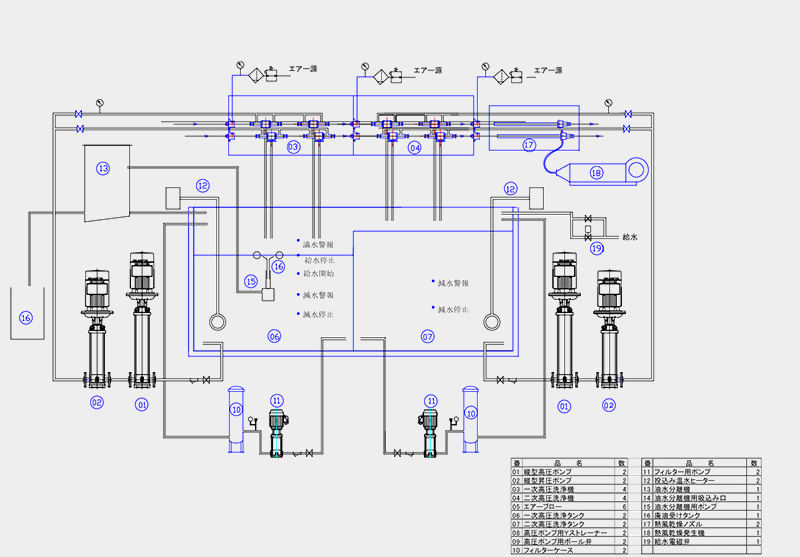Click parts list row 04 二次高圧洗浄機

pos(569,498)
